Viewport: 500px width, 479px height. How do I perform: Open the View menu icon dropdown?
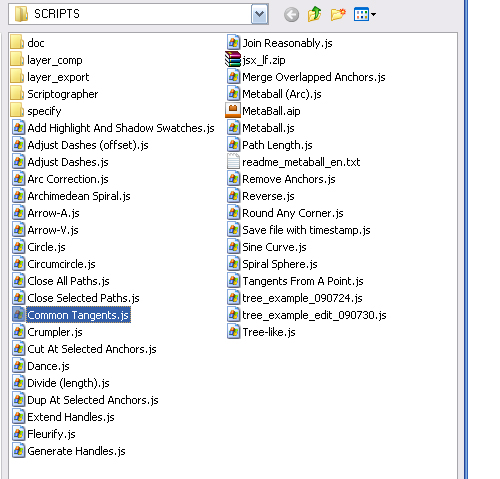365,14
